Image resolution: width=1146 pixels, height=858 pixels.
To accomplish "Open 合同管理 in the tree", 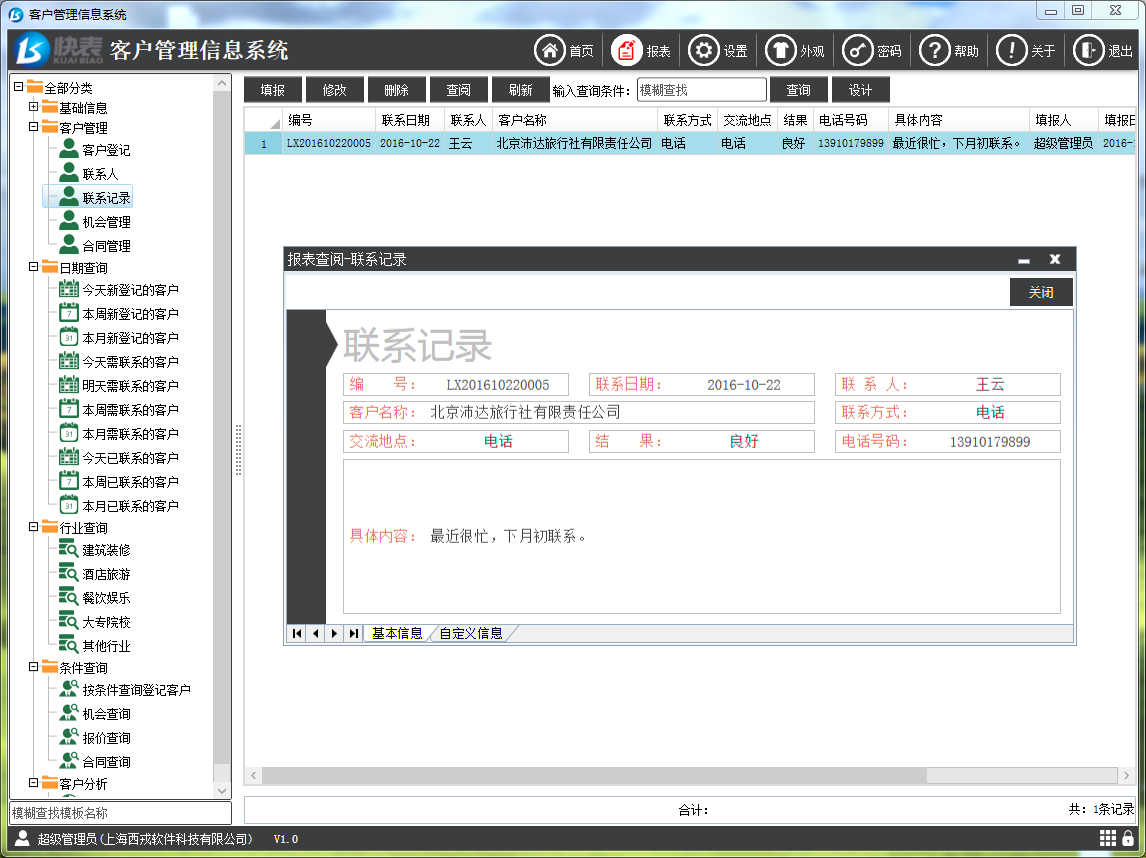I will tap(106, 246).
